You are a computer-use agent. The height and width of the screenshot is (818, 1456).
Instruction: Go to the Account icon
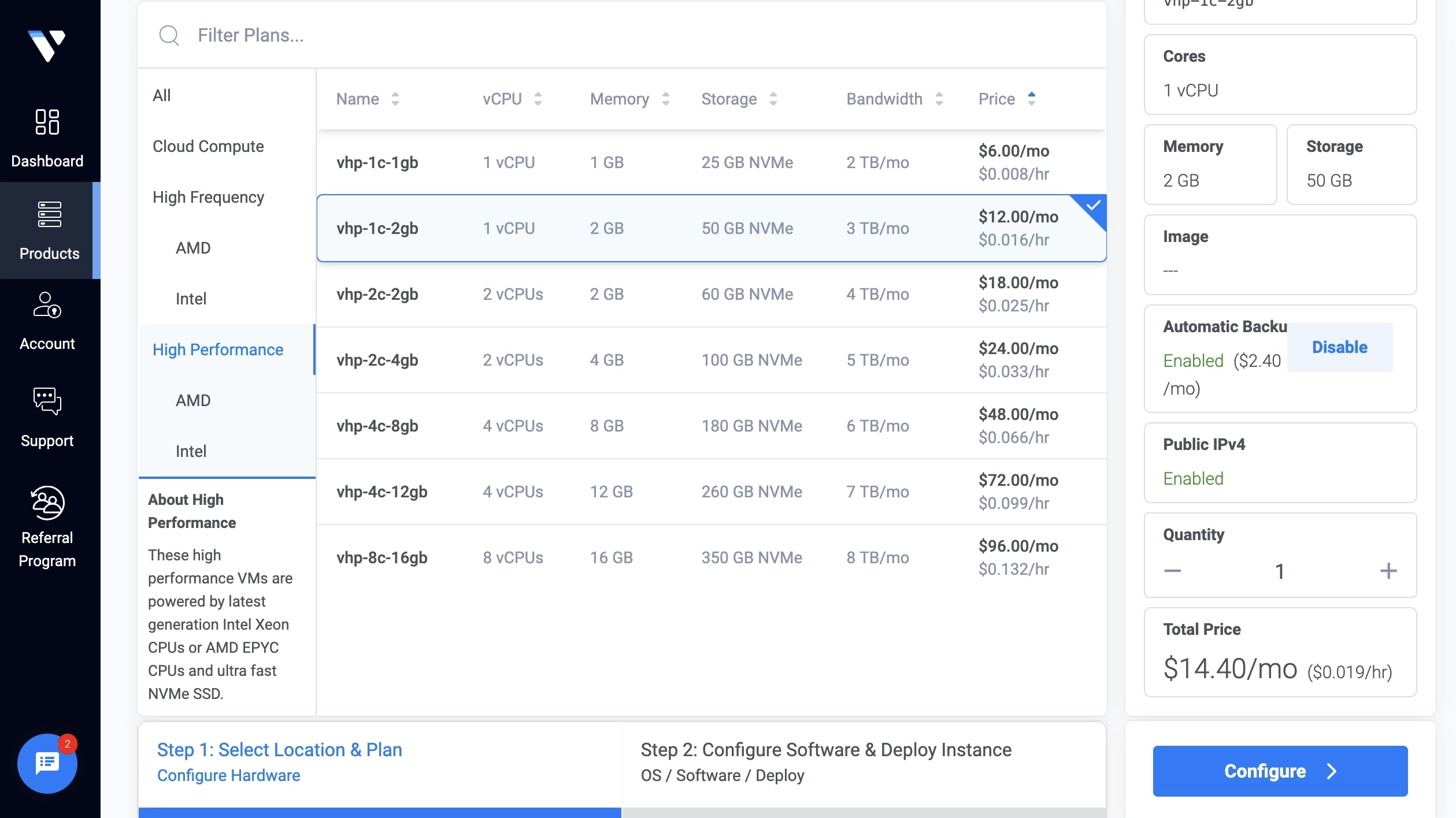[47, 305]
